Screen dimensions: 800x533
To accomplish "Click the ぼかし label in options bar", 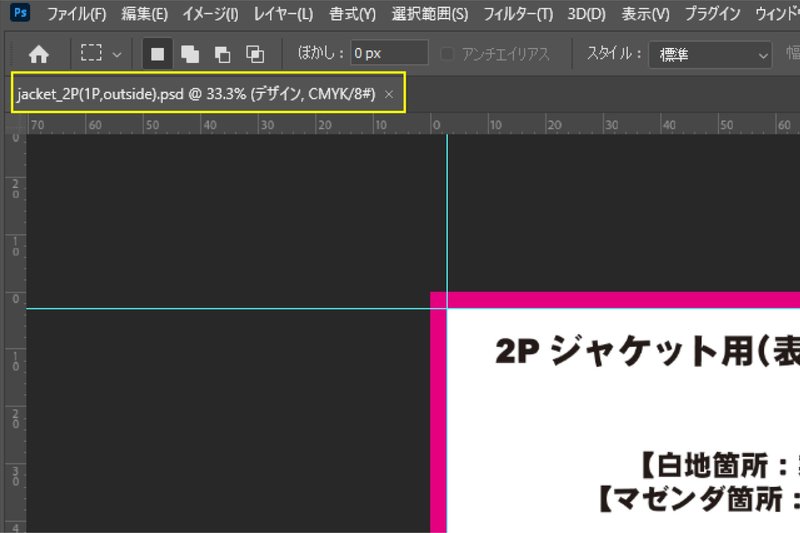I will (x=320, y=53).
